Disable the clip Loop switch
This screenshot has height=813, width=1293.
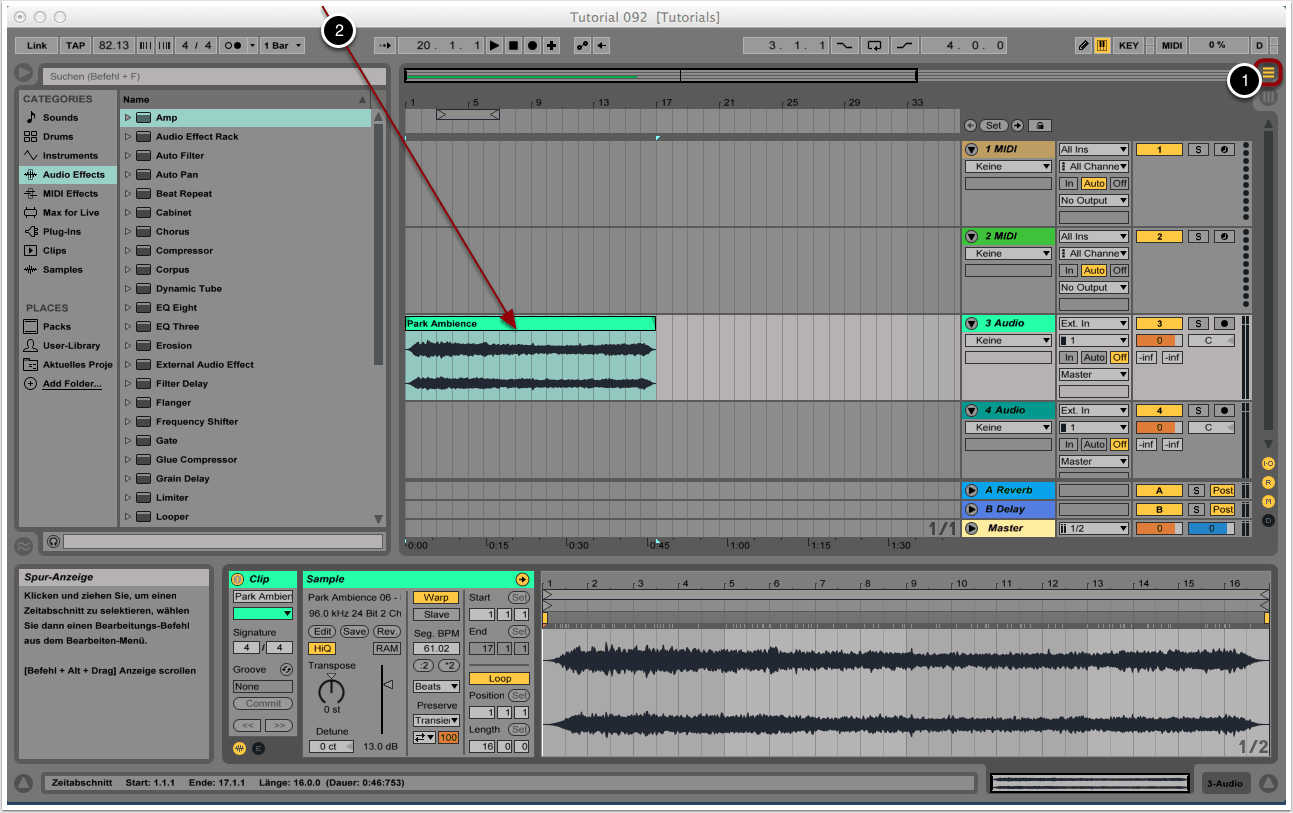pyautogui.click(x=498, y=678)
